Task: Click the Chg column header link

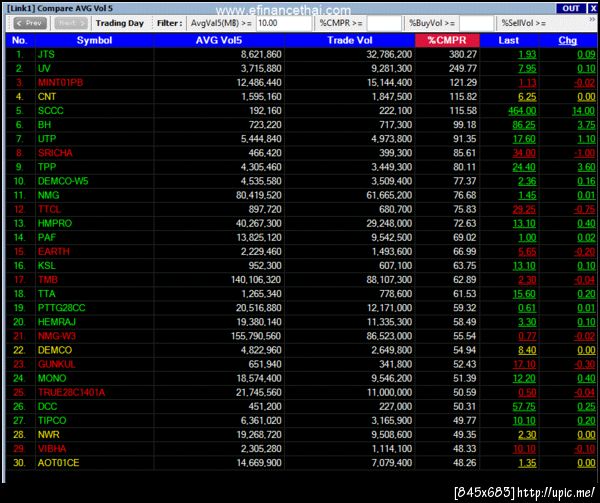Action: (567, 40)
